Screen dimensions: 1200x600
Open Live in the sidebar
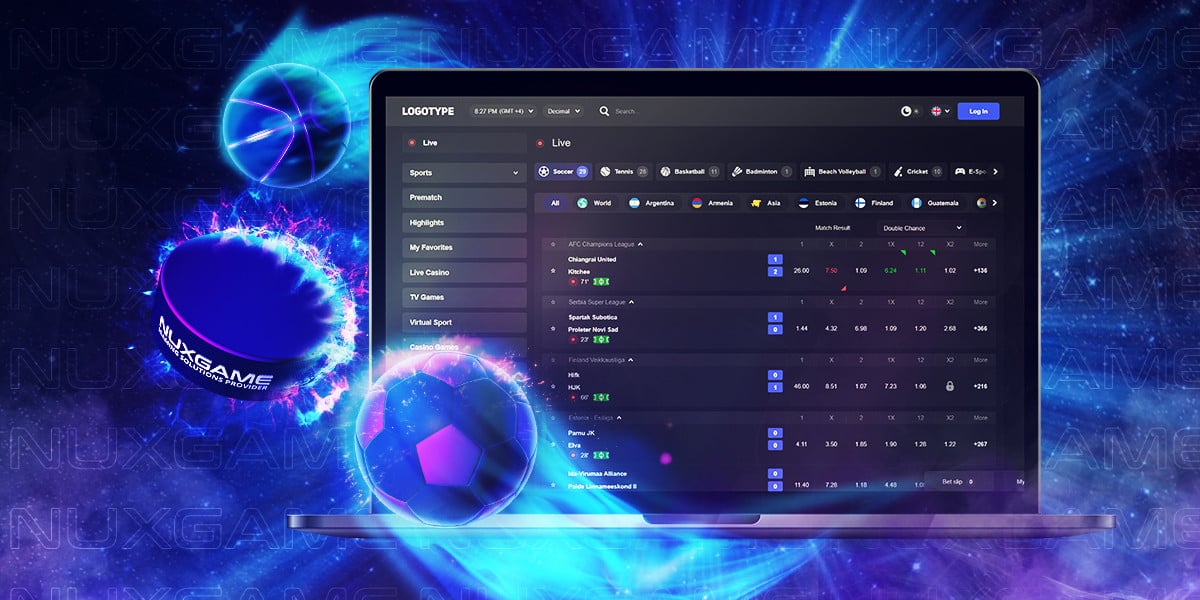pyautogui.click(x=464, y=143)
